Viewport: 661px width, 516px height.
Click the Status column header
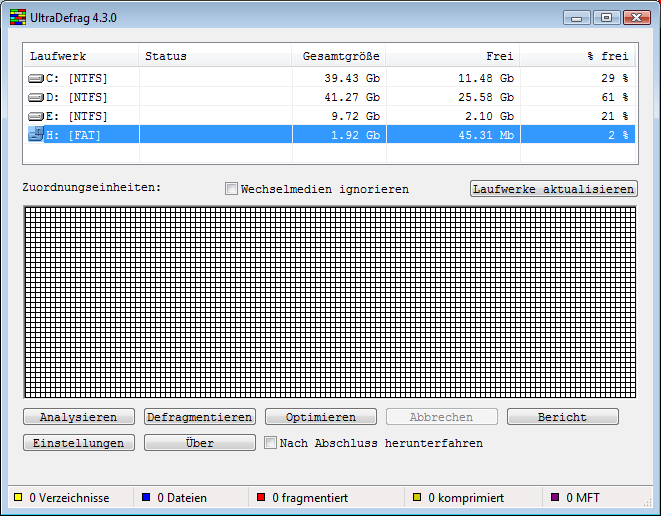click(x=215, y=56)
